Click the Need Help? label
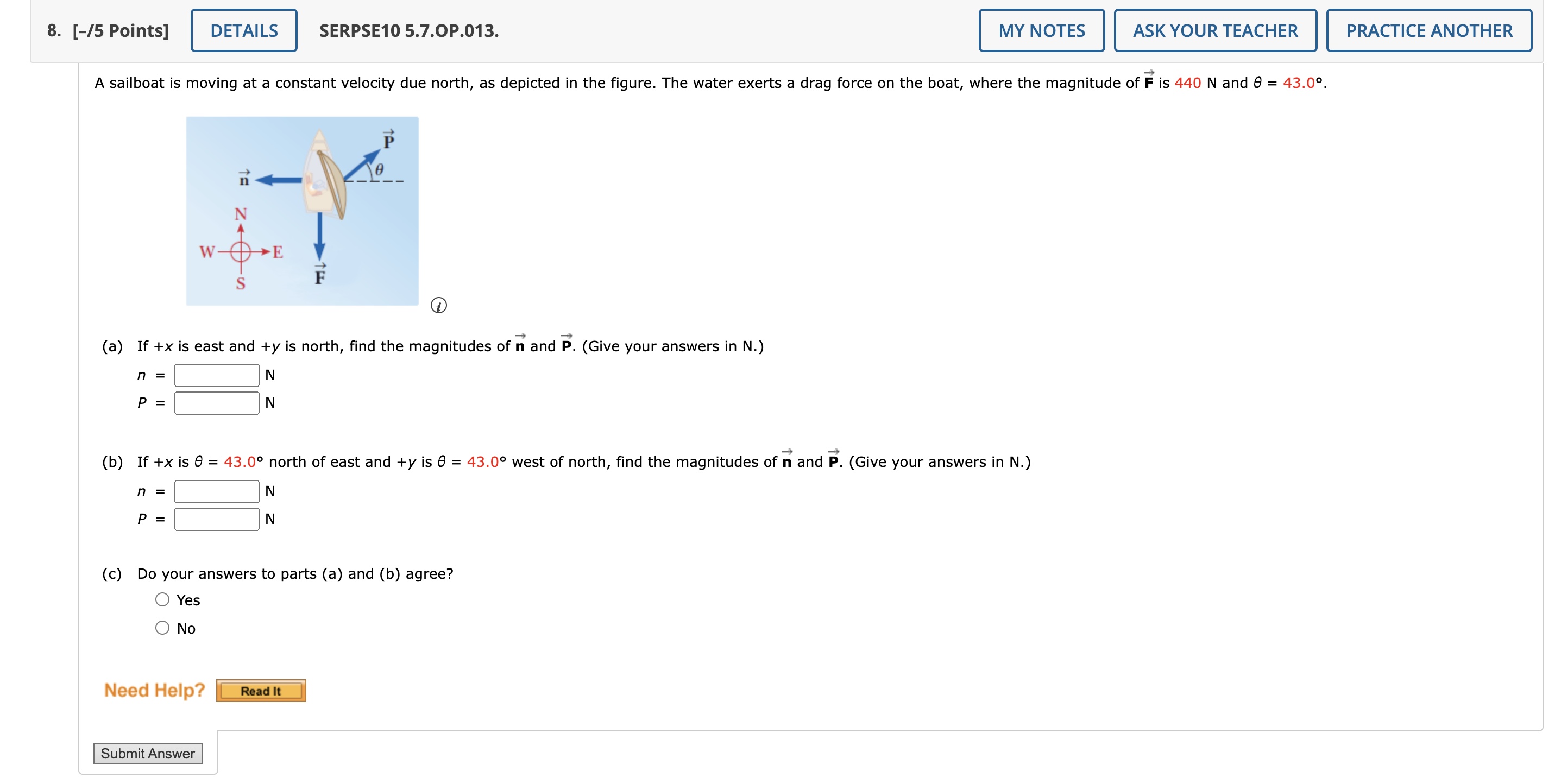The image size is (1561, 784). [x=153, y=690]
